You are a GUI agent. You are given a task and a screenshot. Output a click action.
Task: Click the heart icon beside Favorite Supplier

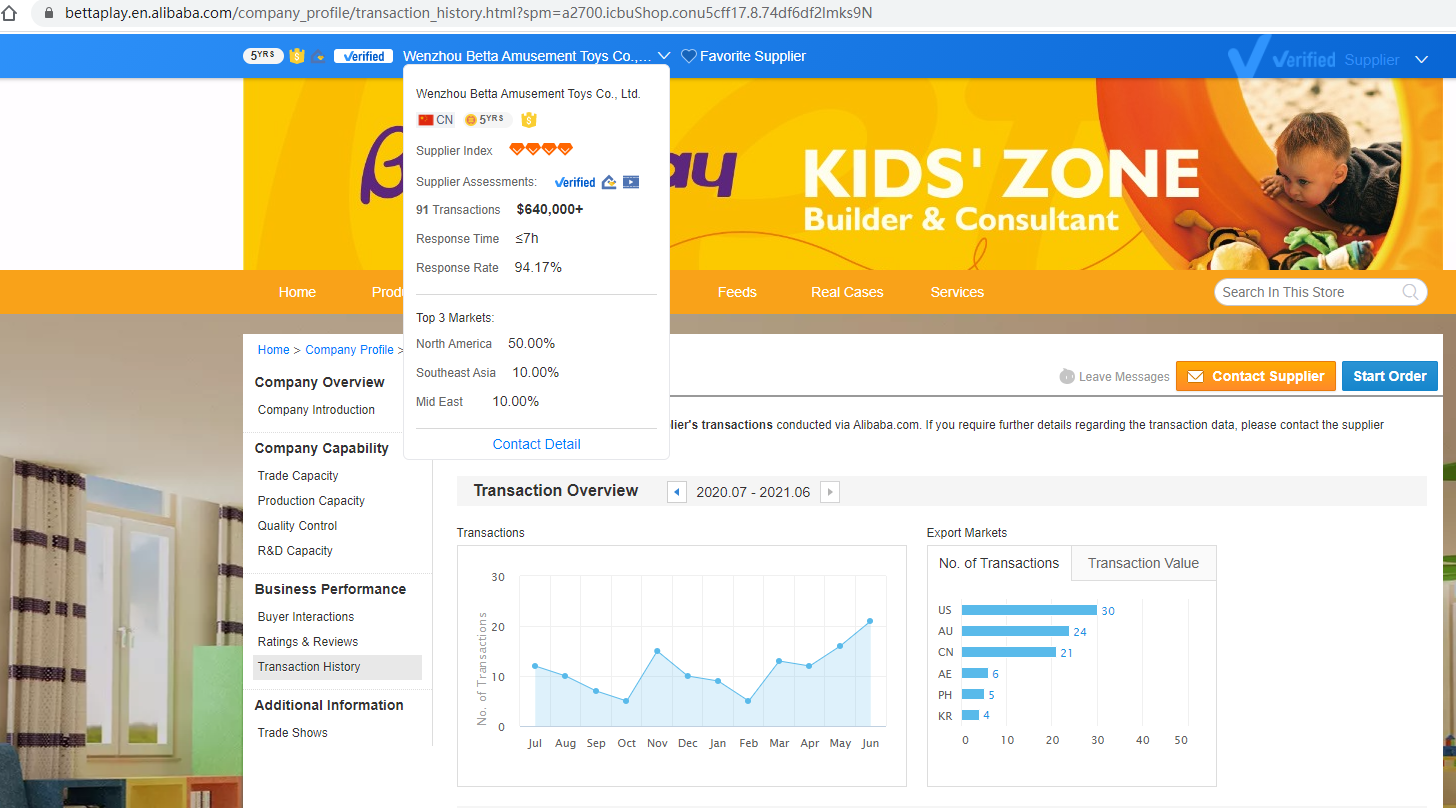[688, 57]
